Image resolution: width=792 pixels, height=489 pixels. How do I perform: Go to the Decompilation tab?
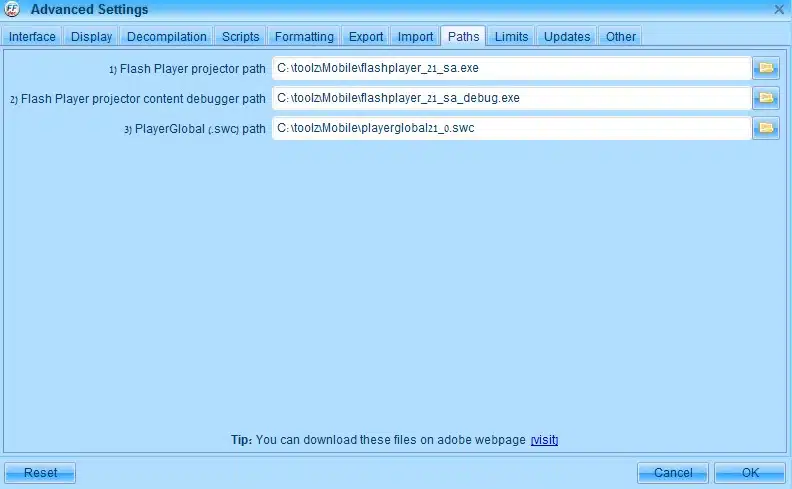[167, 37]
